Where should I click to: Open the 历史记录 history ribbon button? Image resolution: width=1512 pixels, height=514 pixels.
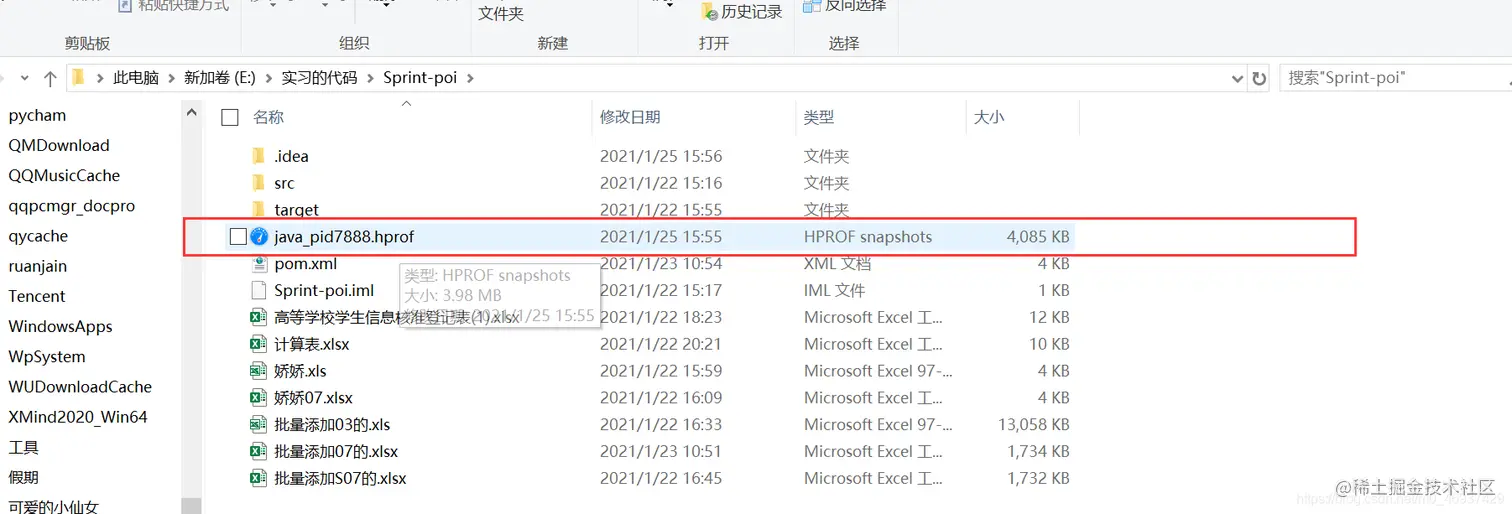(741, 11)
